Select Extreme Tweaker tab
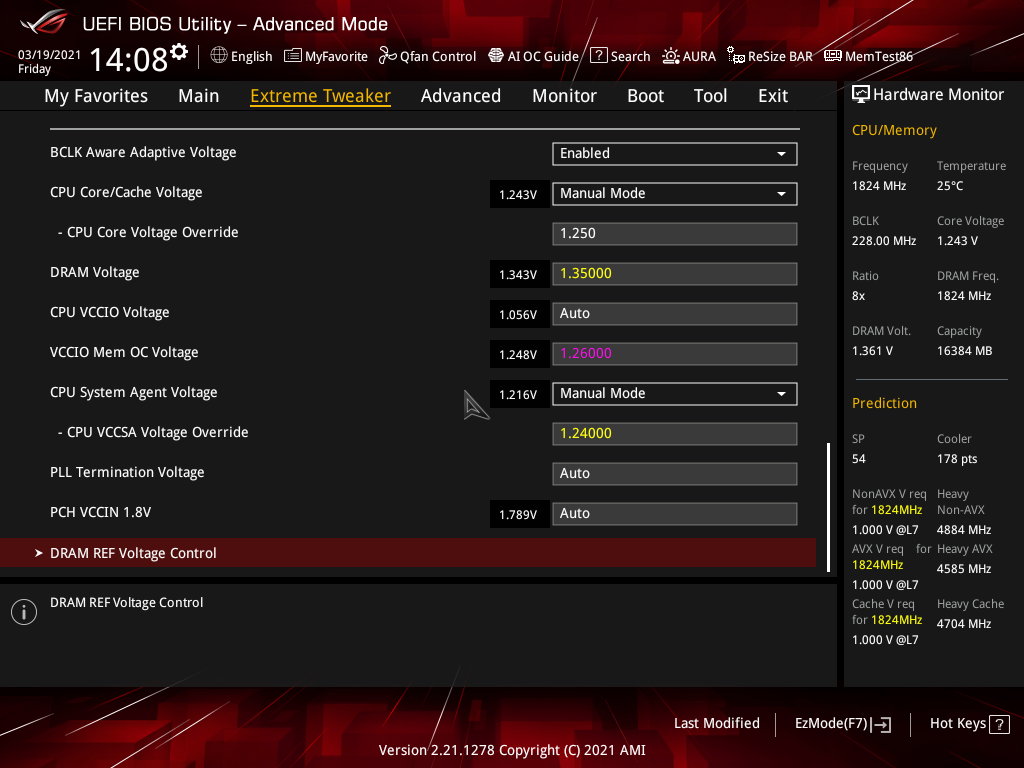 (x=321, y=96)
